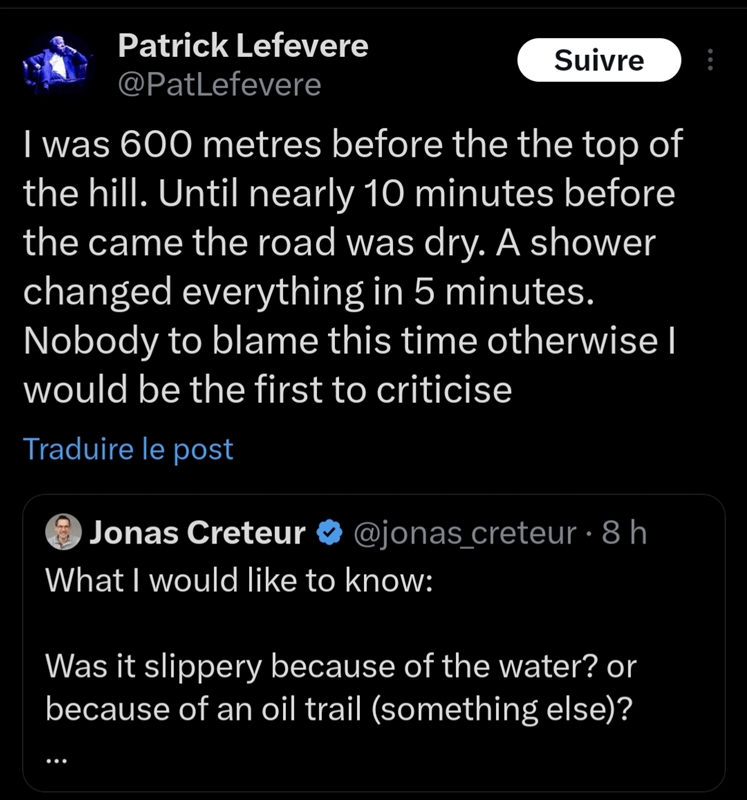Screen dimensions: 747x800
Task: Click the "Was it slippery" question line
Action: pyautogui.click(x=341, y=666)
